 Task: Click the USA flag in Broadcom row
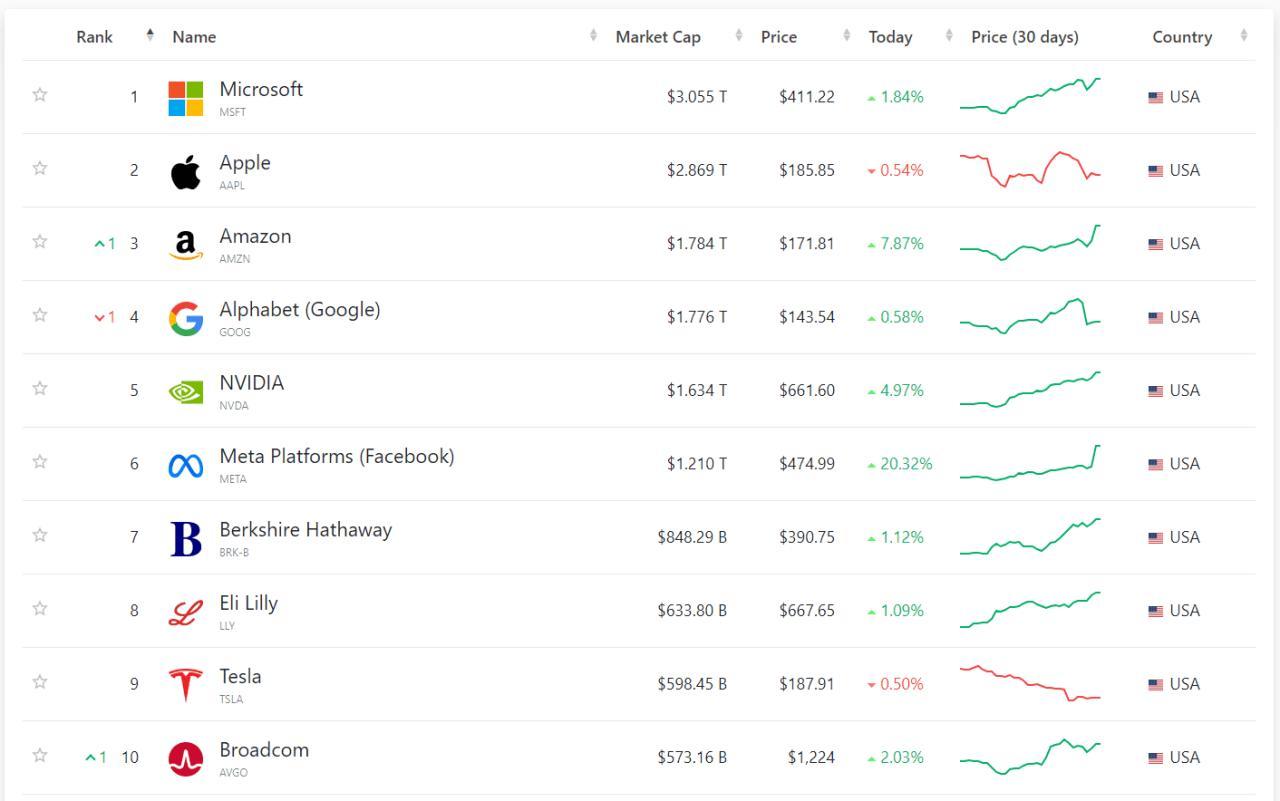pos(1156,758)
